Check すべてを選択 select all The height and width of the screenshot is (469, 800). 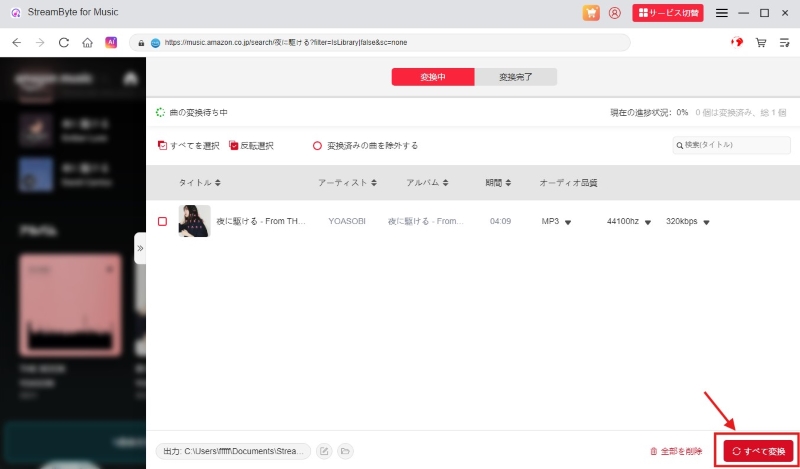coord(188,146)
